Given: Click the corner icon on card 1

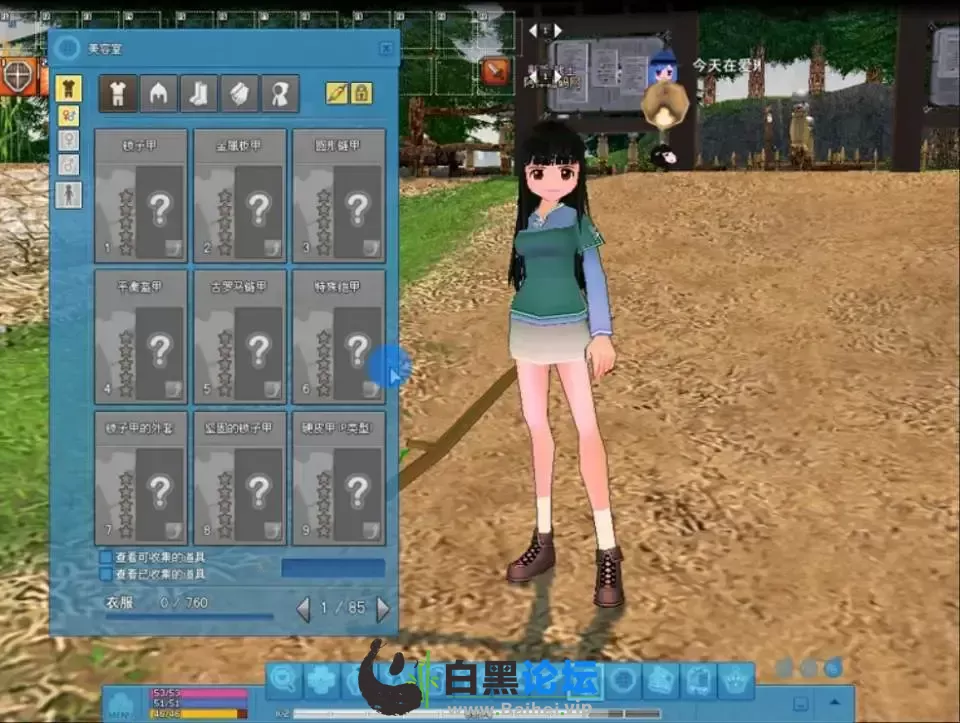Looking at the screenshot, I should coord(174,248).
